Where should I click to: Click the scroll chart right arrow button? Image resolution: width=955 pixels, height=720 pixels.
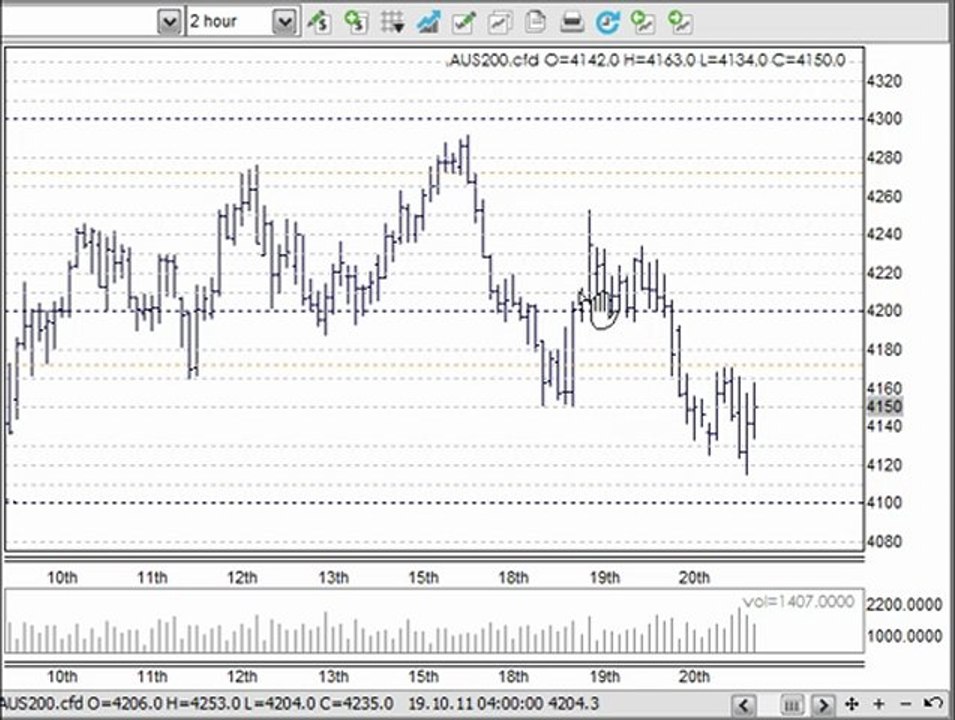click(823, 705)
